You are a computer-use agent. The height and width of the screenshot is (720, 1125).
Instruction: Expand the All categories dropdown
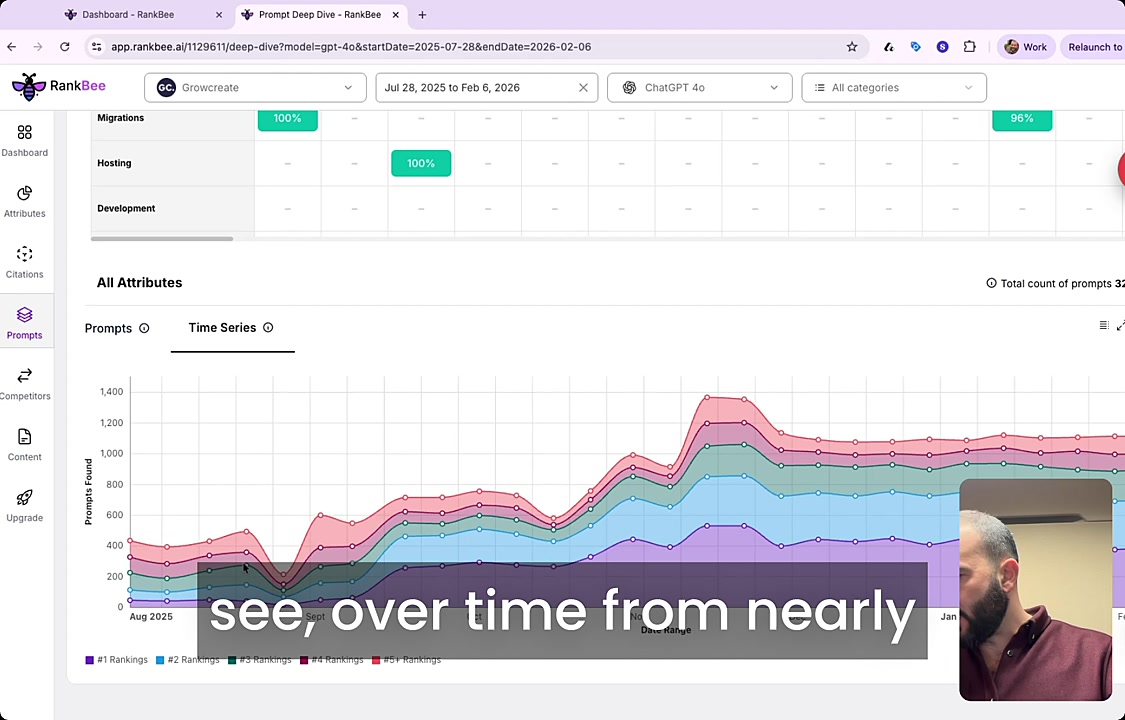tap(893, 88)
